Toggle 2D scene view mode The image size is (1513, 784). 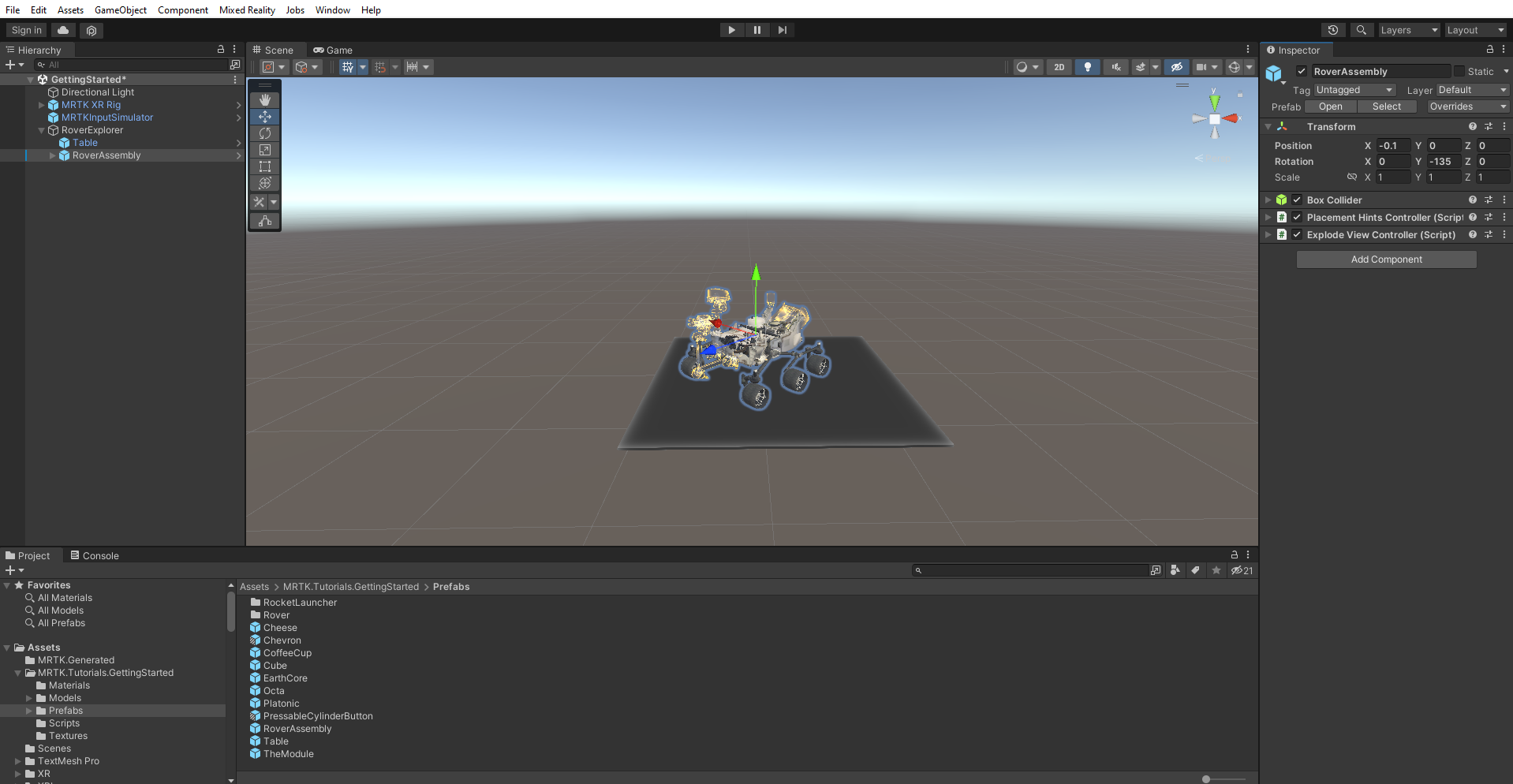point(1059,67)
